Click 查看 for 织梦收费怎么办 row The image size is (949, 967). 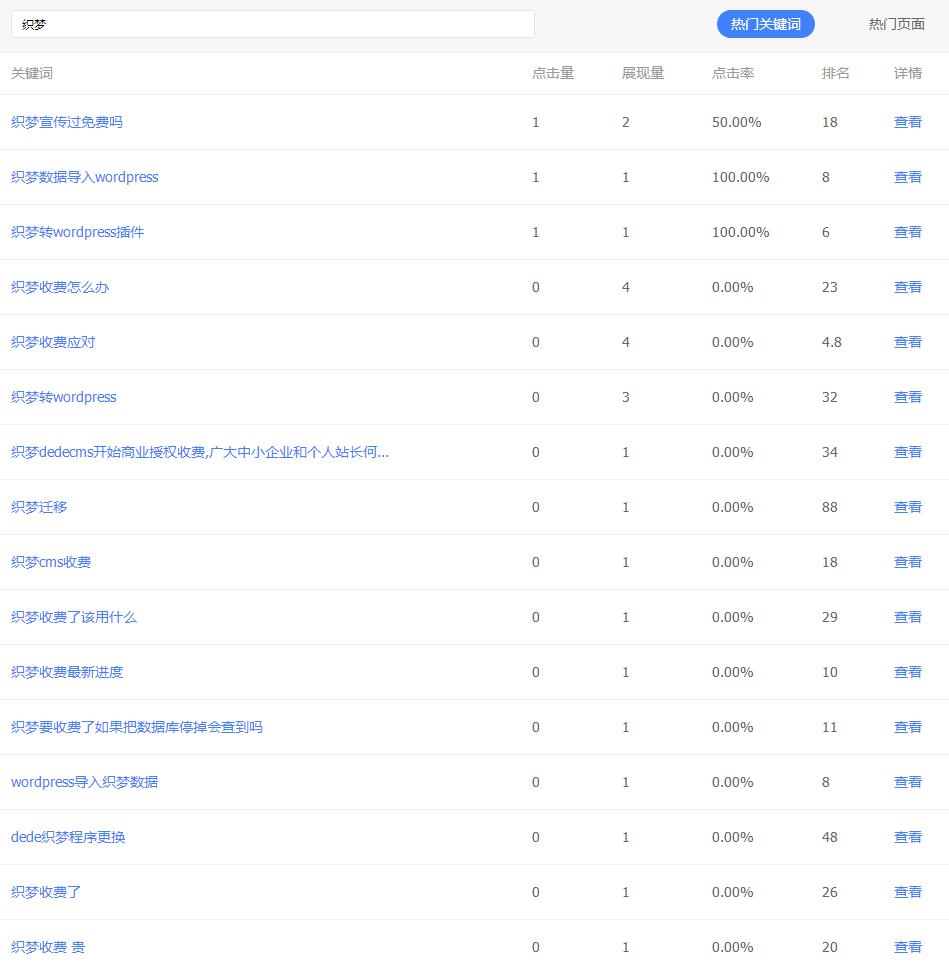[908, 287]
